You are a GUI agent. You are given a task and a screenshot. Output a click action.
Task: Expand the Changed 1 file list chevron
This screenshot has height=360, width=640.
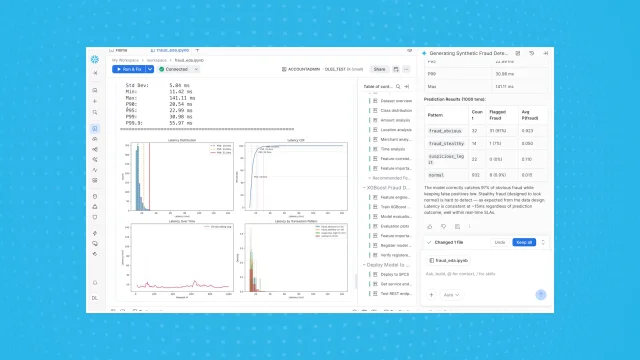pyautogui.click(x=543, y=242)
